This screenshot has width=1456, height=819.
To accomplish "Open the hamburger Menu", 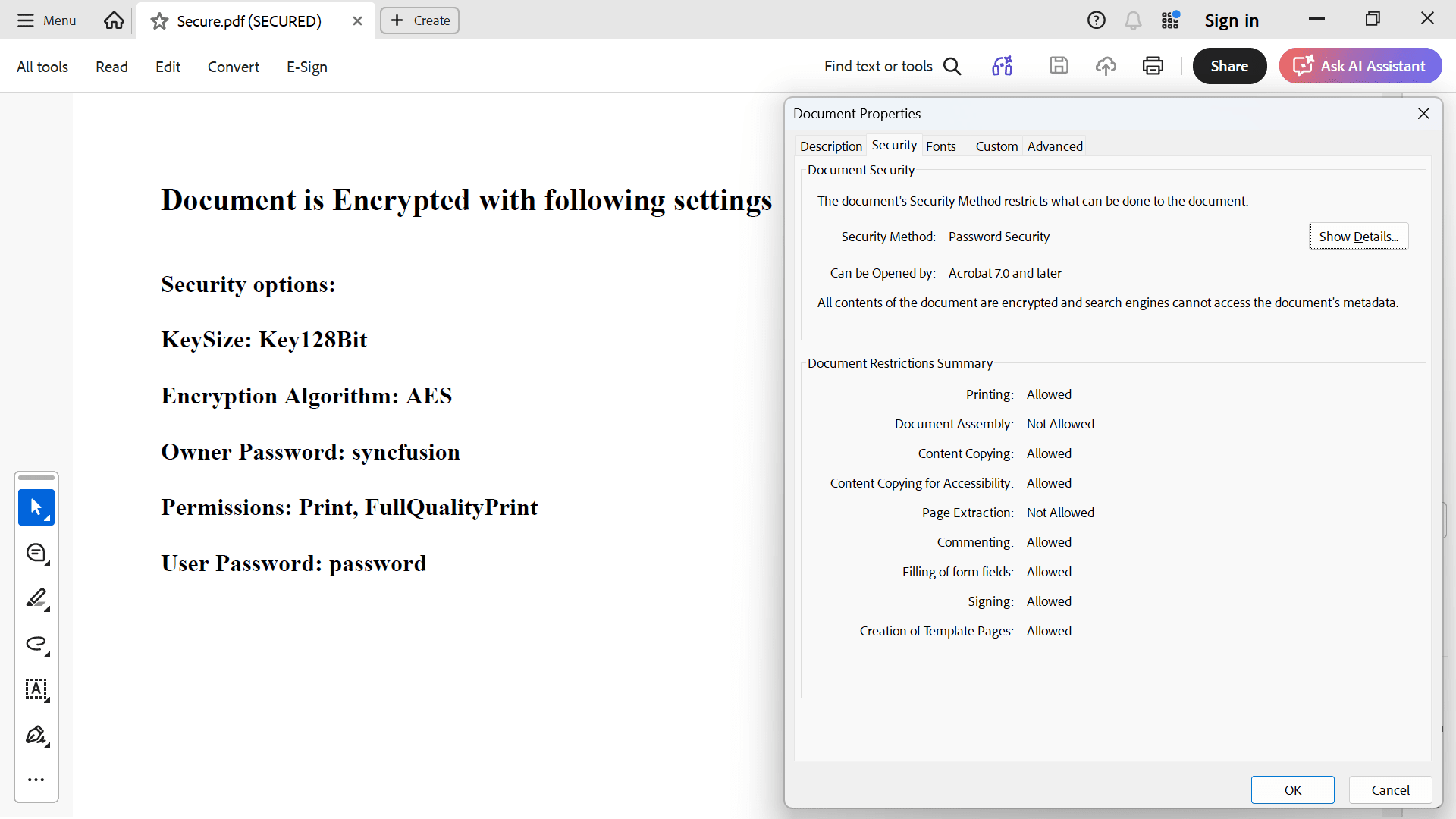I will [47, 20].
